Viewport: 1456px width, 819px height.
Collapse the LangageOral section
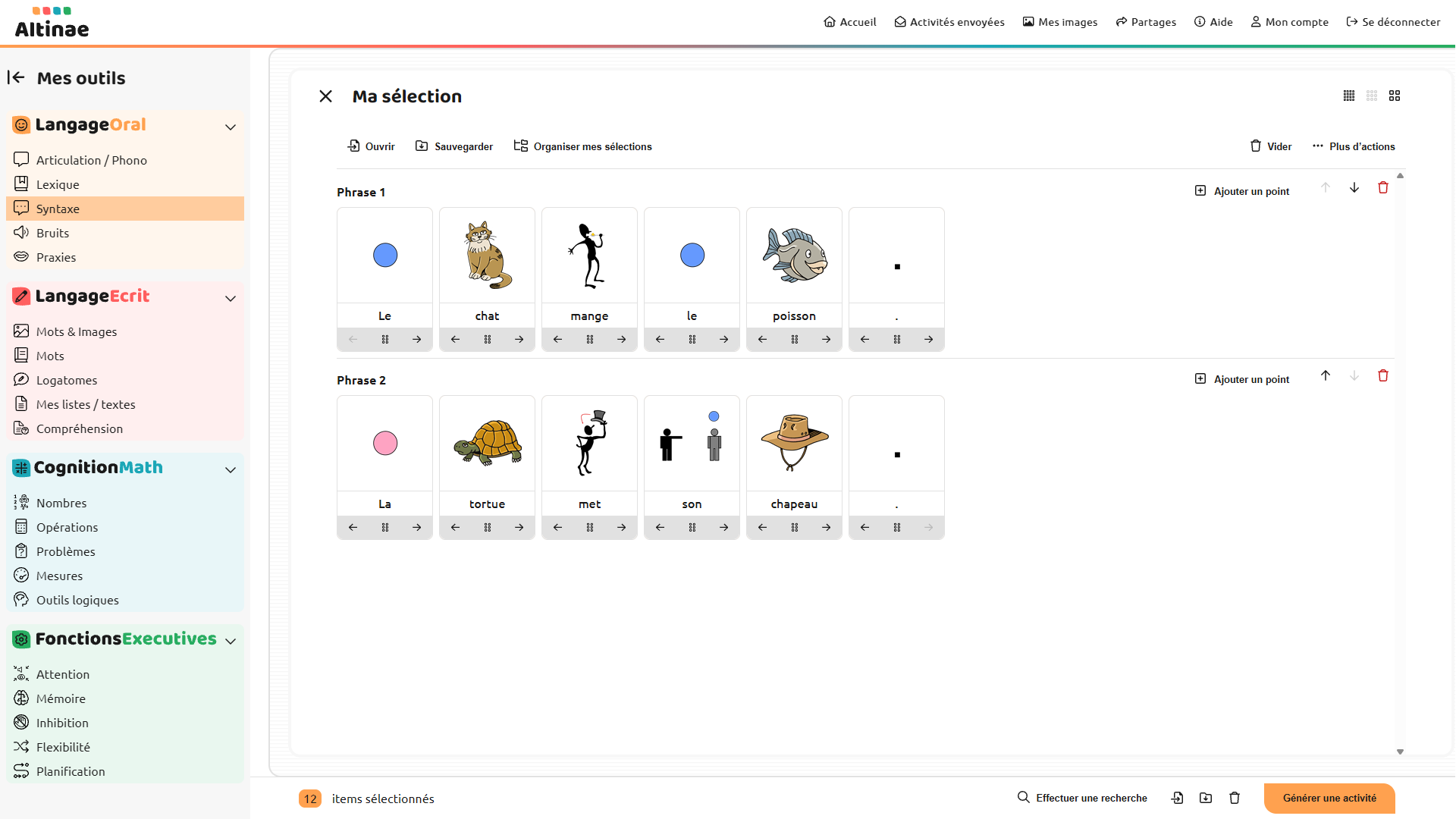click(x=231, y=127)
